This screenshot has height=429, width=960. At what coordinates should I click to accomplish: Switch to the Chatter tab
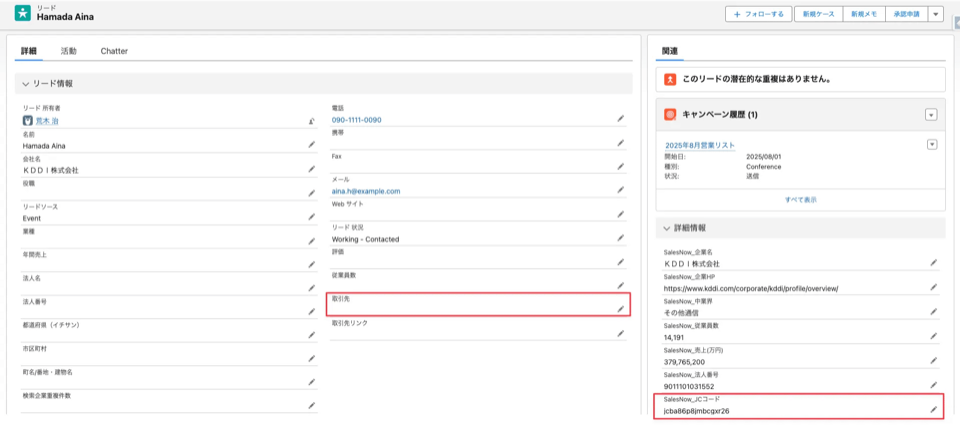114,51
